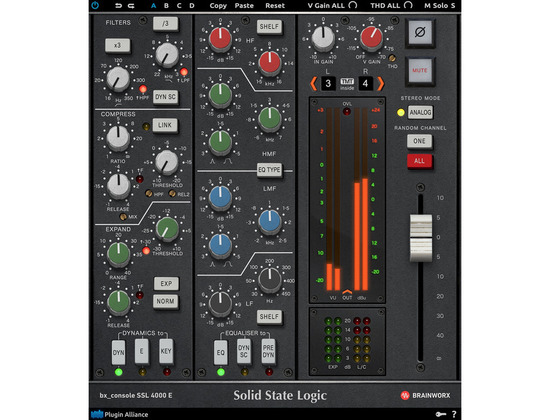This screenshot has height=420, width=550.
Task: Click the red V GAIN knob
Action: [x=371, y=38]
